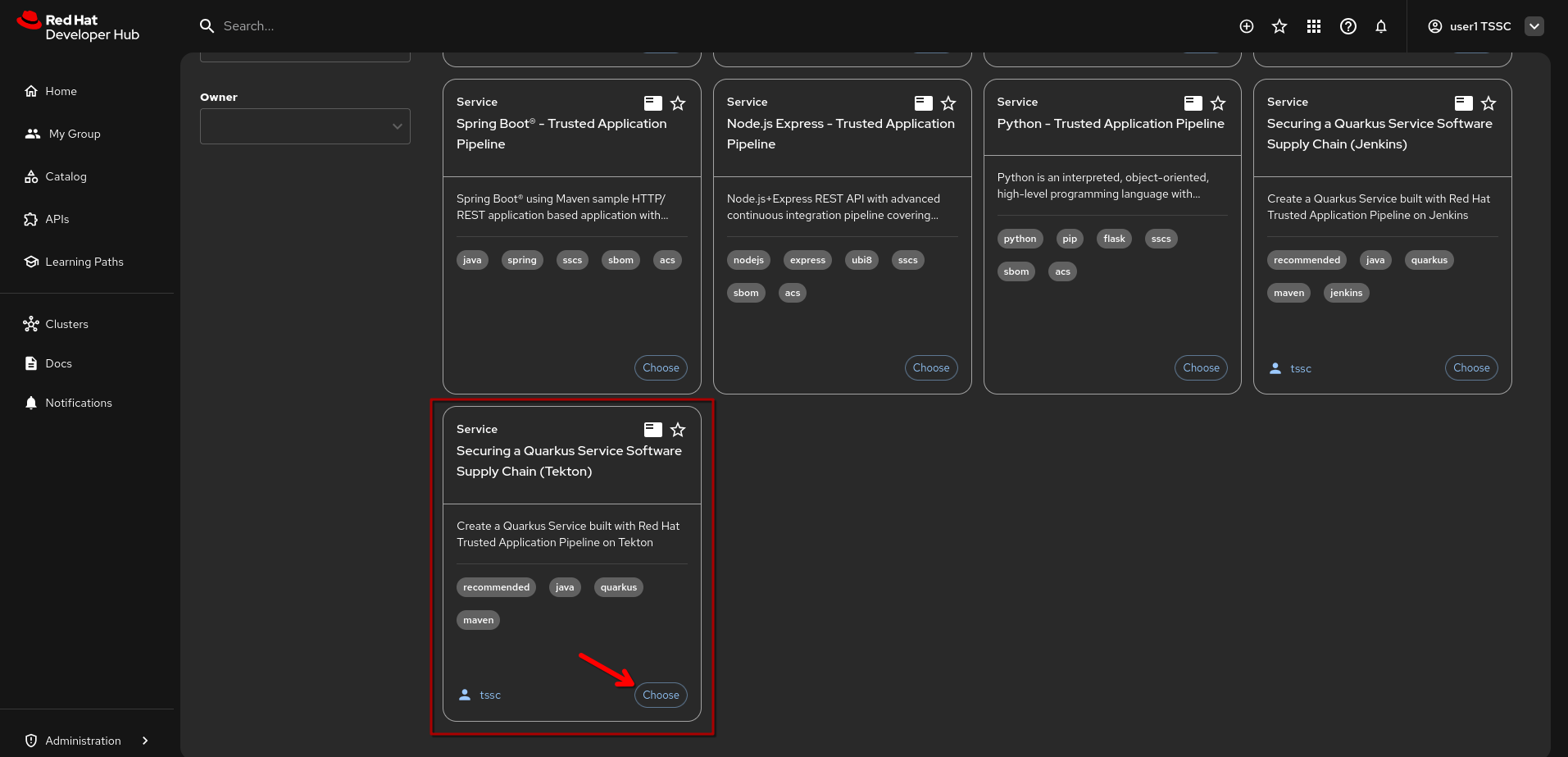This screenshot has width=1568, height=757.
Task: Go to Catalog in sidebar
Action: pyautogui.click(x=66, y=176)
